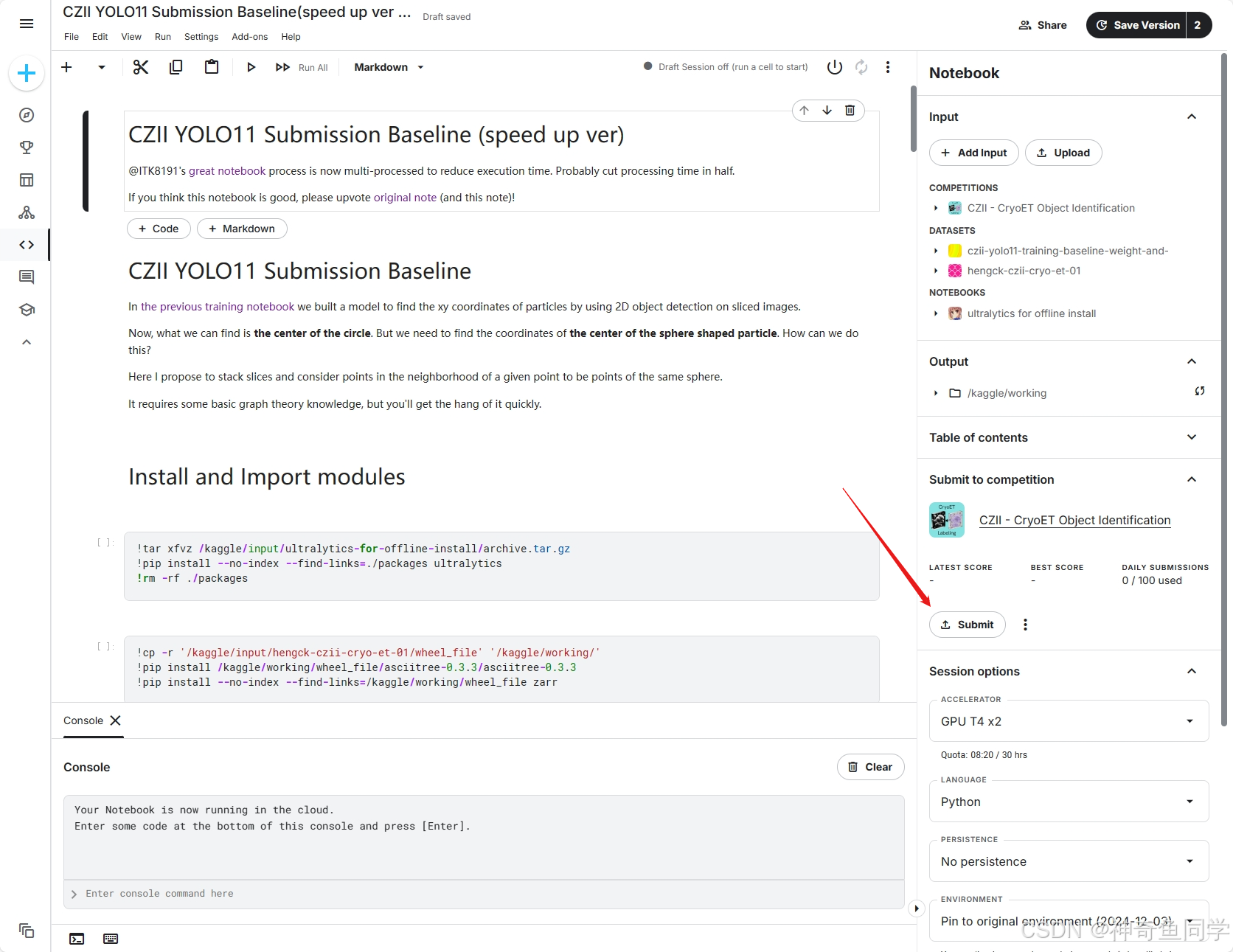Image resolution: width=1233 pixels, height=952 pixels.
Task: Click the restart session refresh icon
Action: (x=861, y=67)
